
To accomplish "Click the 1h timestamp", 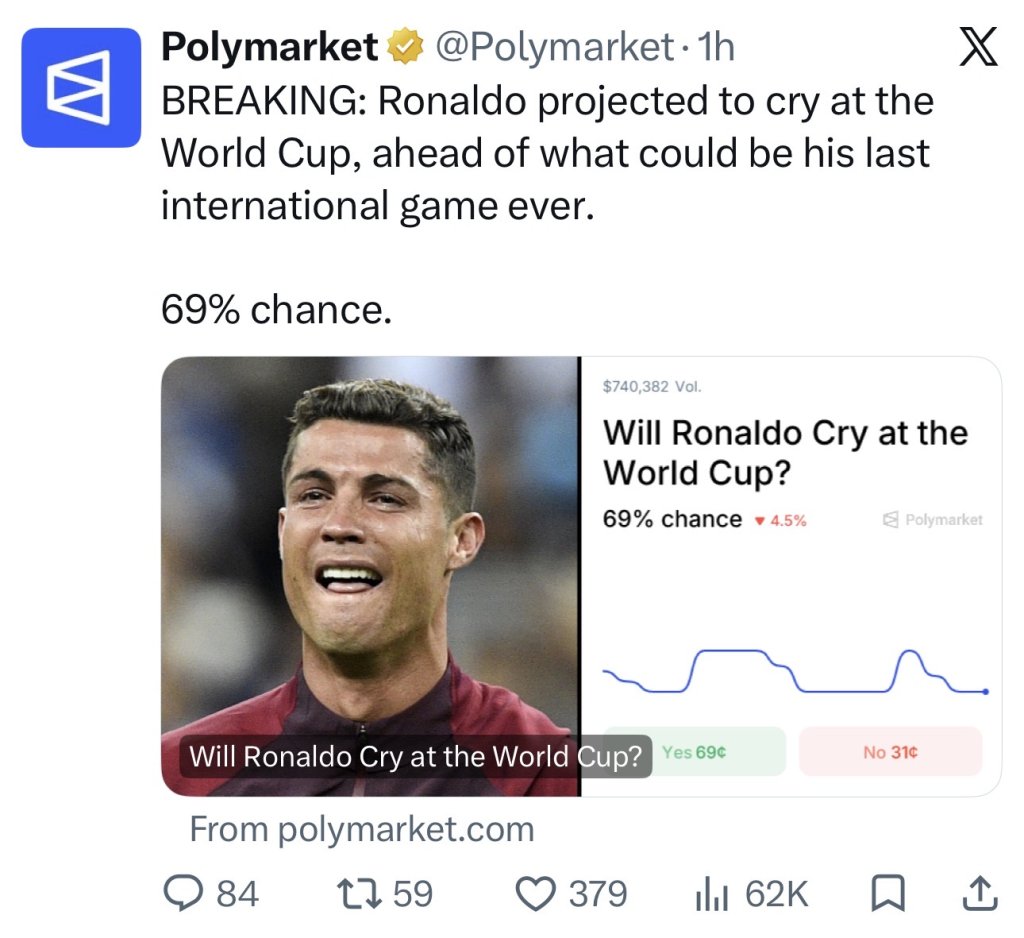I will tap(716, 47).
